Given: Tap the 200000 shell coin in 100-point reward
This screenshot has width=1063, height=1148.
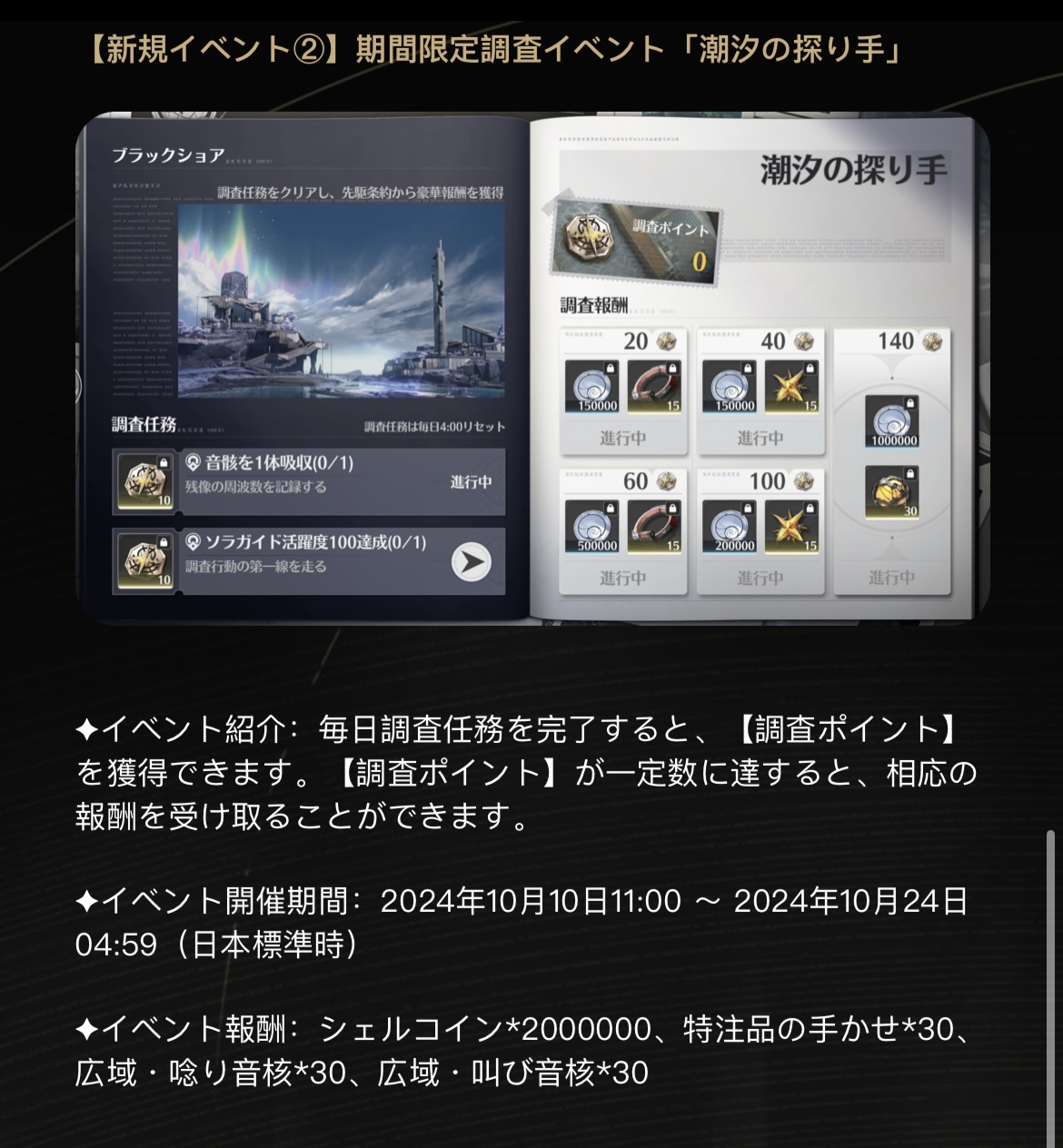Looking at the screenshot, I should click(734, 527).
